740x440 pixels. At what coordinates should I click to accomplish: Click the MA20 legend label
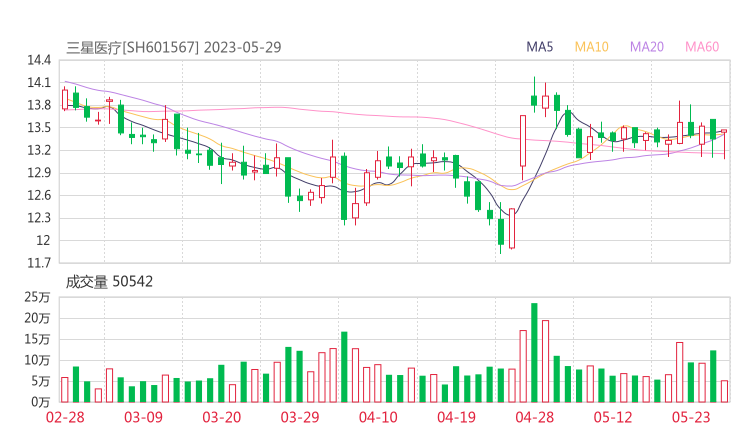coord(647,47)
